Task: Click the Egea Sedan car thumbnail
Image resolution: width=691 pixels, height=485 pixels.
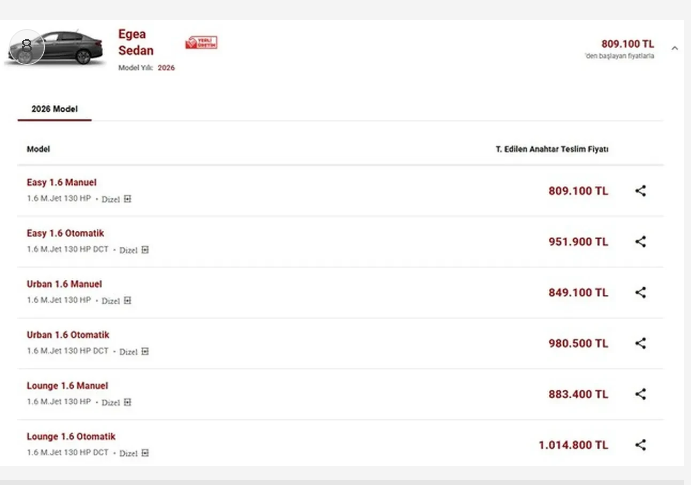Action: point(55,48)
